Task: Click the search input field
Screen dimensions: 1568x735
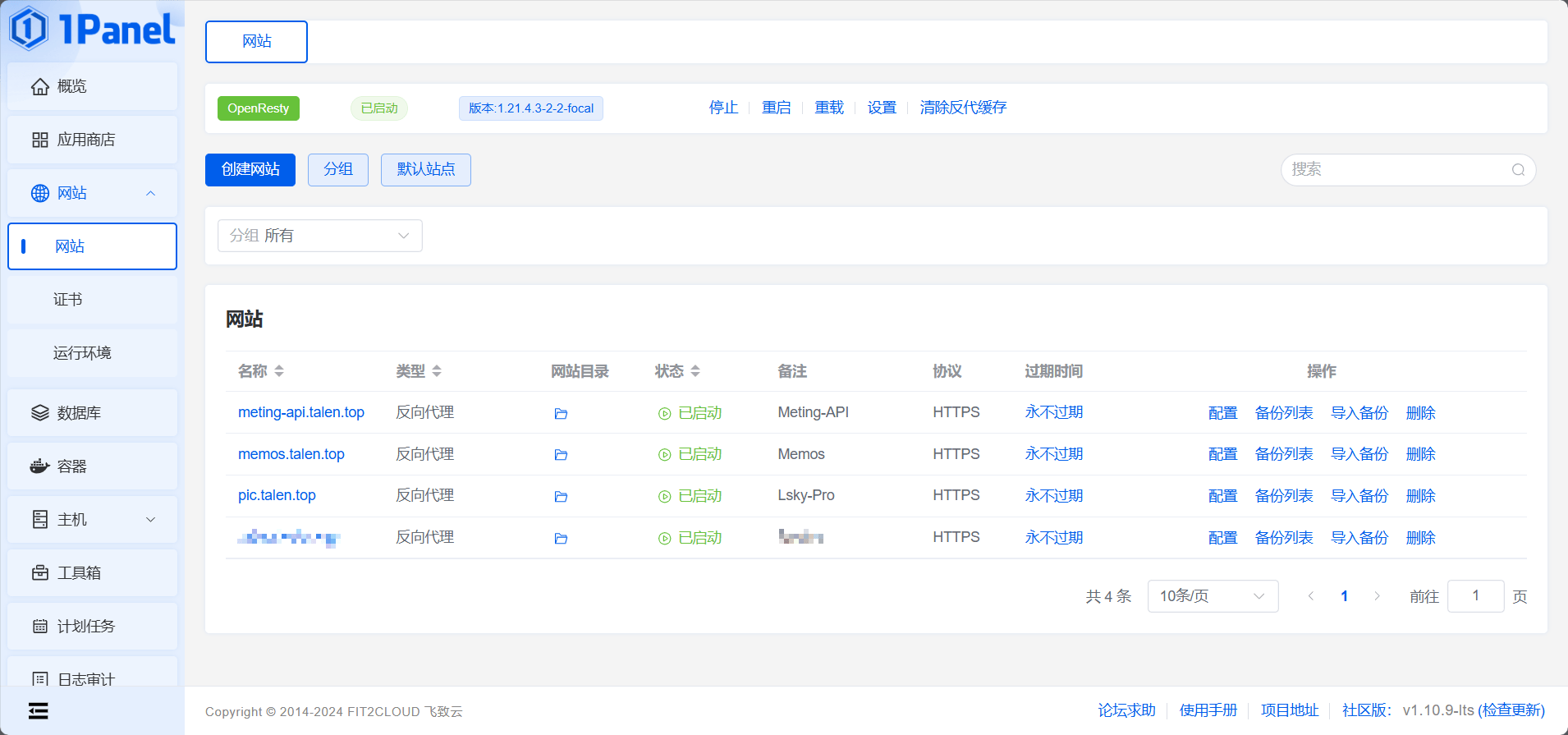Action: tap(1396, 170)
